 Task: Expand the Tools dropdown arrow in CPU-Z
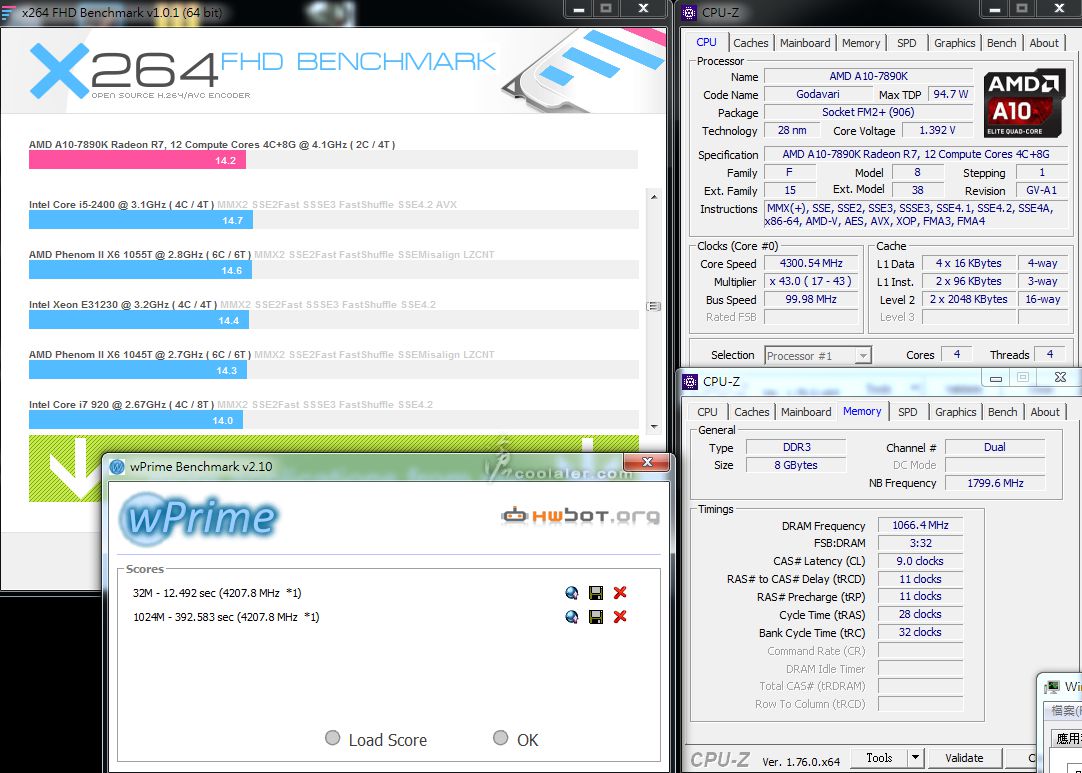click(x=915, y=758)
